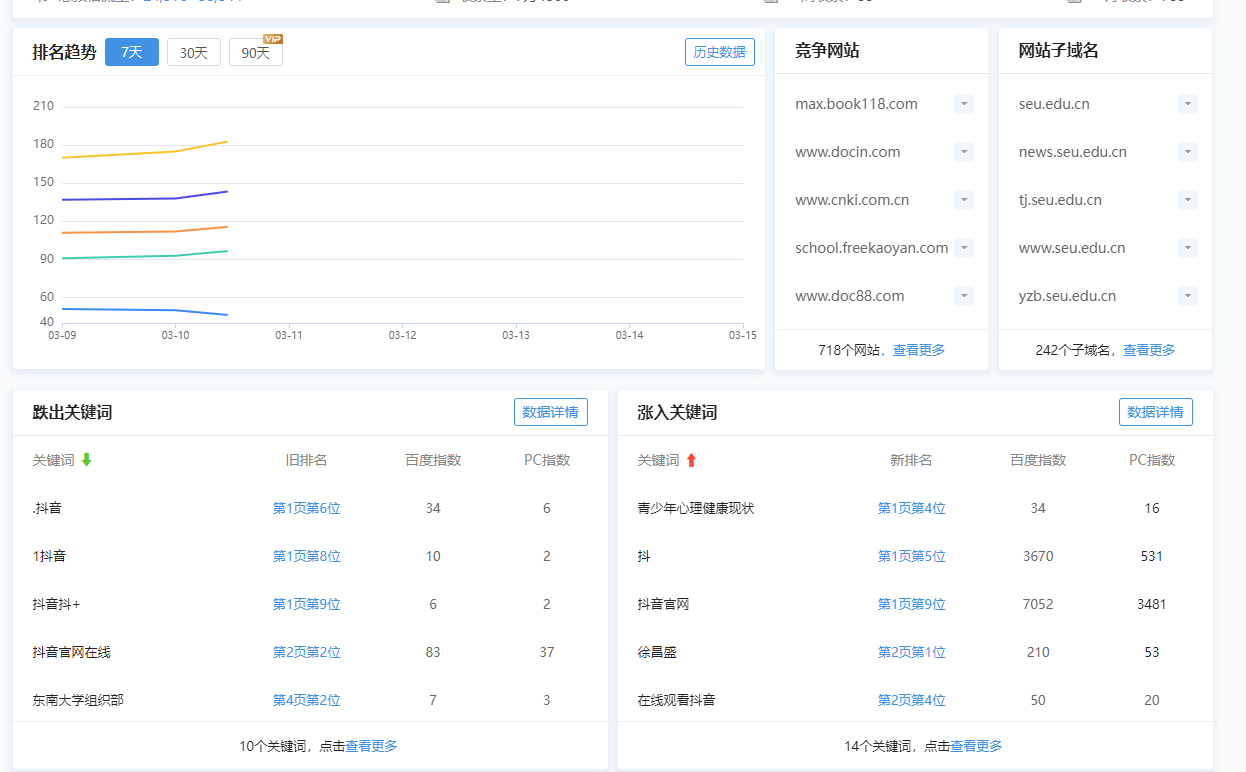Select competitor site www.cnki.com.cn
This screenshot has width=1246, height=772.
(x=852, y=200)
